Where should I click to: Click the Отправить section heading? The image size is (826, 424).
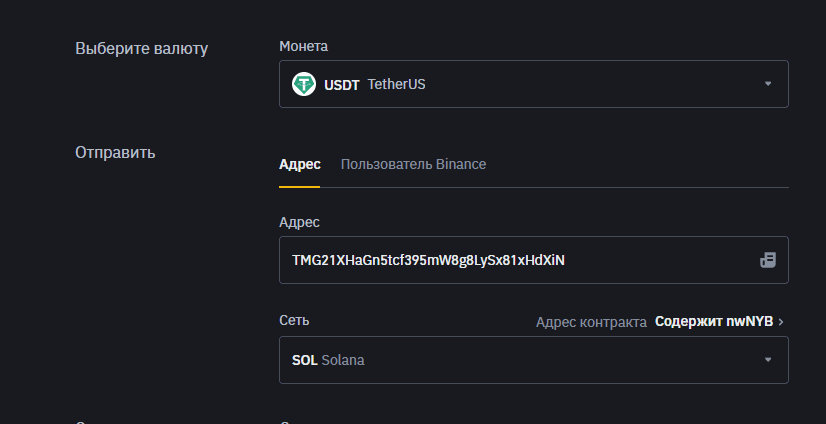coord(115,152)
